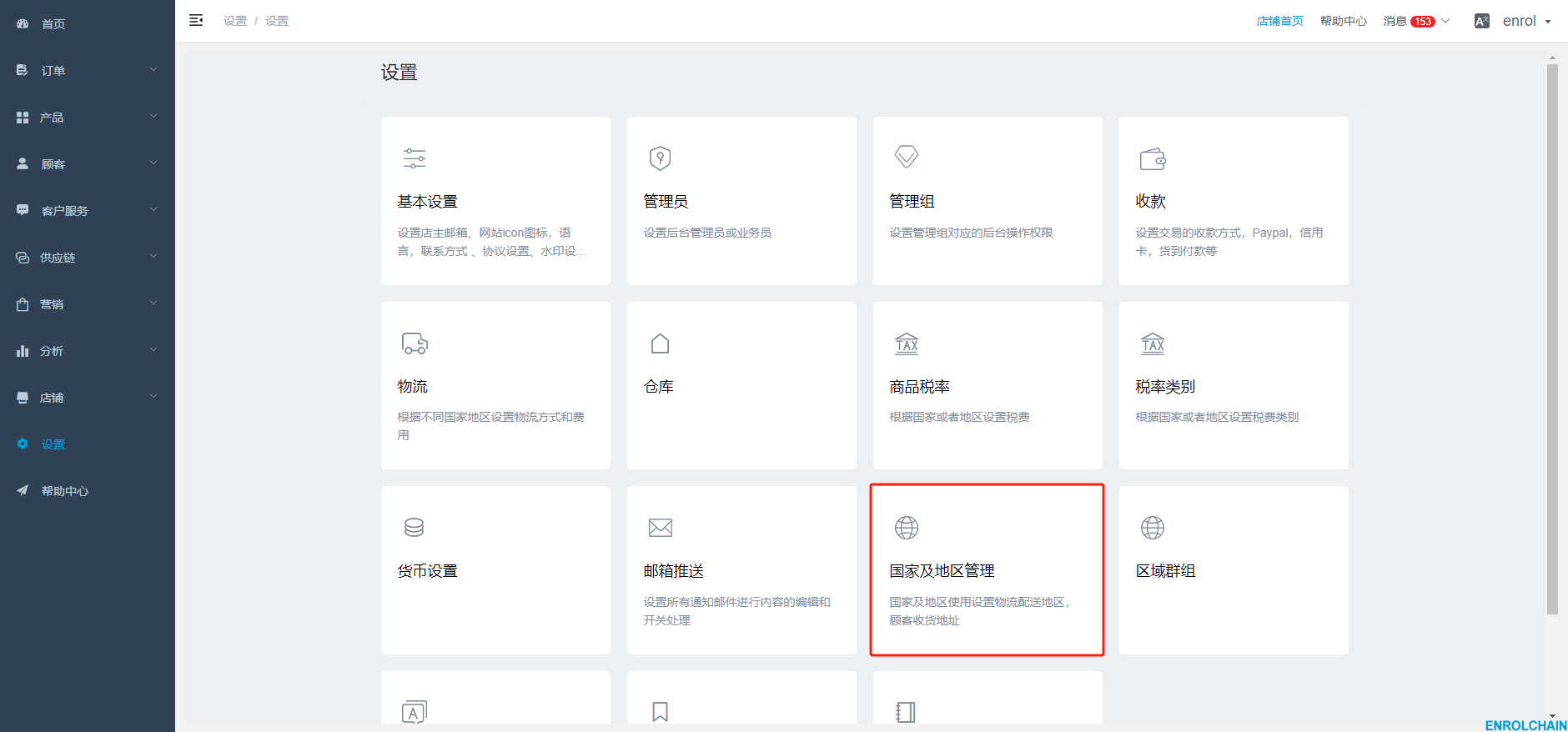Click the globe icon on 国家及地区管理 card
The image size is (1568, 732).
907,528
